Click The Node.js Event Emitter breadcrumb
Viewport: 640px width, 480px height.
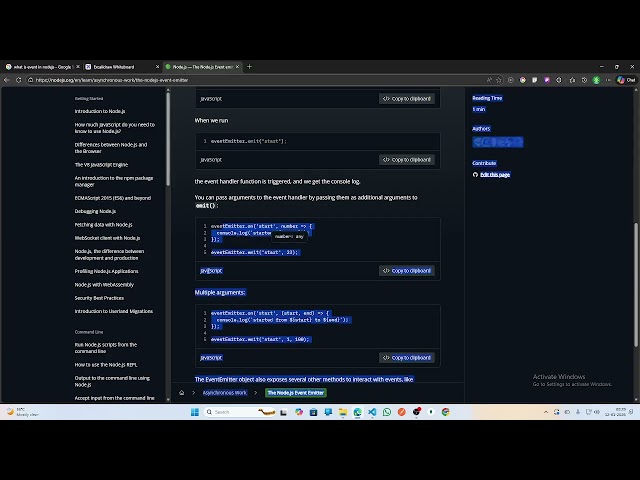296,393
